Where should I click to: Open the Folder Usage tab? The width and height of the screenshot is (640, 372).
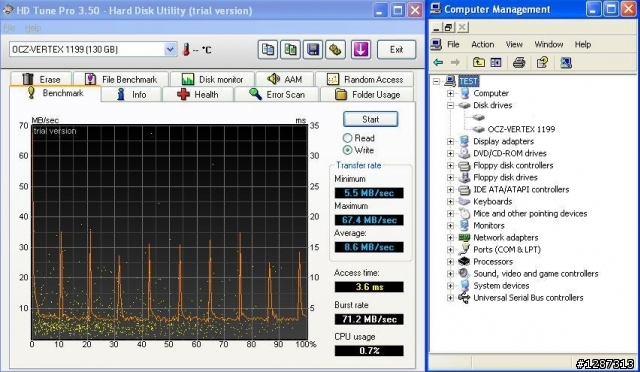pyautogui.click(x=367, y=94)
